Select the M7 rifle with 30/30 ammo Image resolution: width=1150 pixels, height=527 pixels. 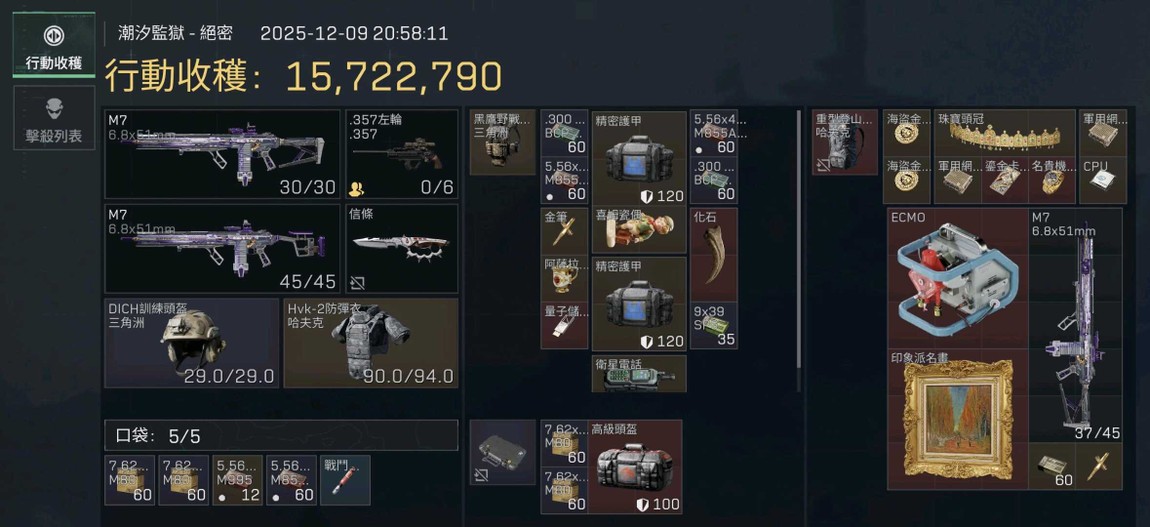click(x=222, y=154)
